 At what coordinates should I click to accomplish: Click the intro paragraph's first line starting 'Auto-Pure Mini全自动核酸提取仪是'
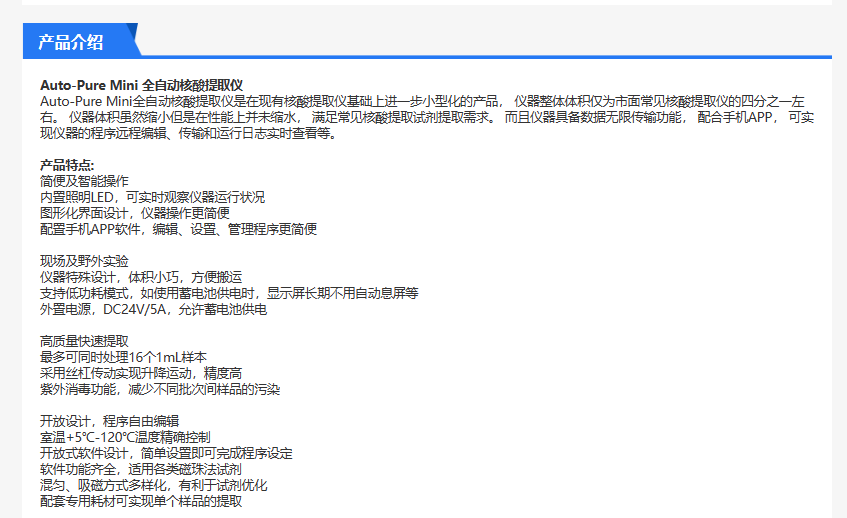pos(422,101)
